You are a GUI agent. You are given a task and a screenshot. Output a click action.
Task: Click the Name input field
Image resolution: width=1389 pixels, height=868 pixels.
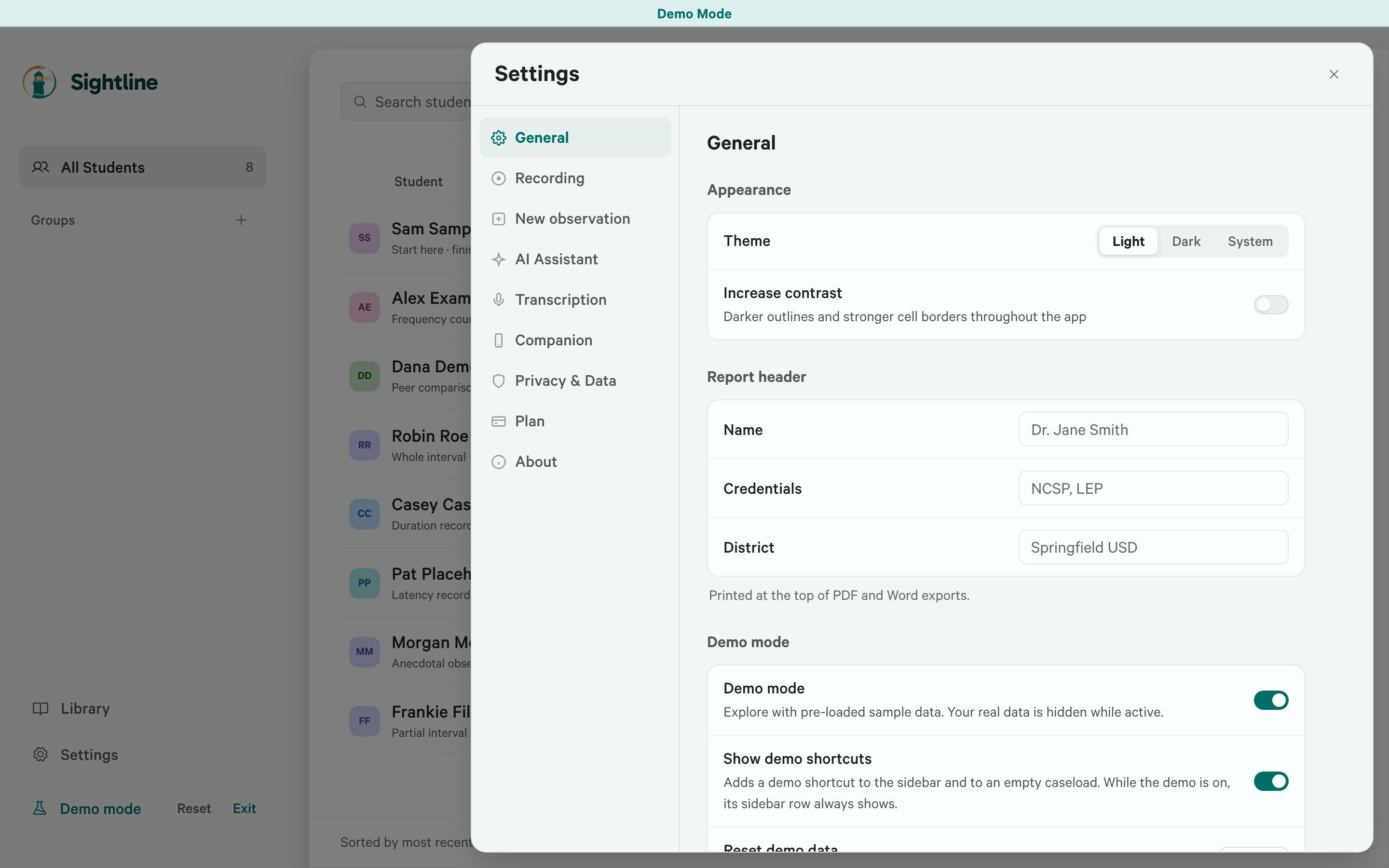pyautogui.click(x=1153, y=429)
